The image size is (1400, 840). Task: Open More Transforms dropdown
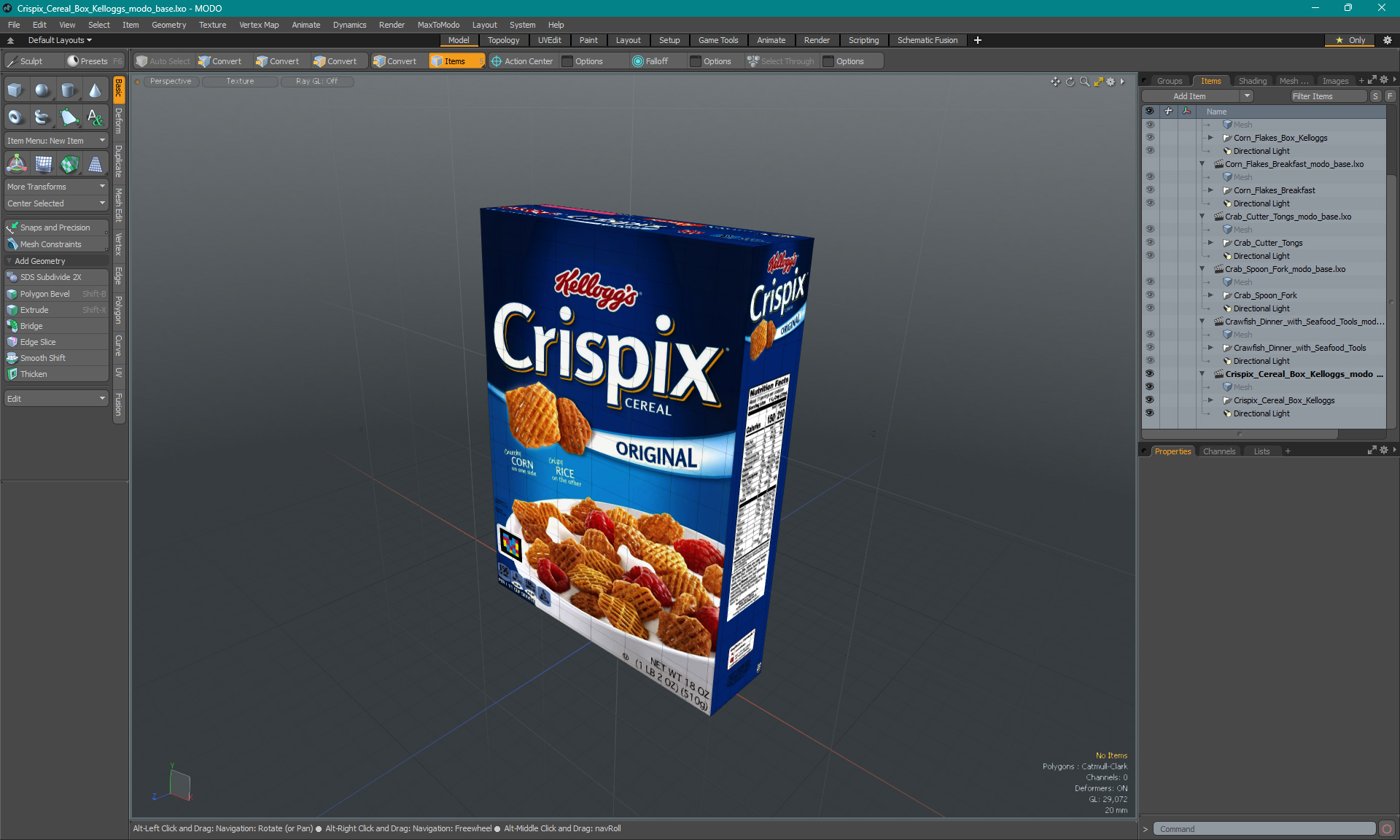[56, 187]
